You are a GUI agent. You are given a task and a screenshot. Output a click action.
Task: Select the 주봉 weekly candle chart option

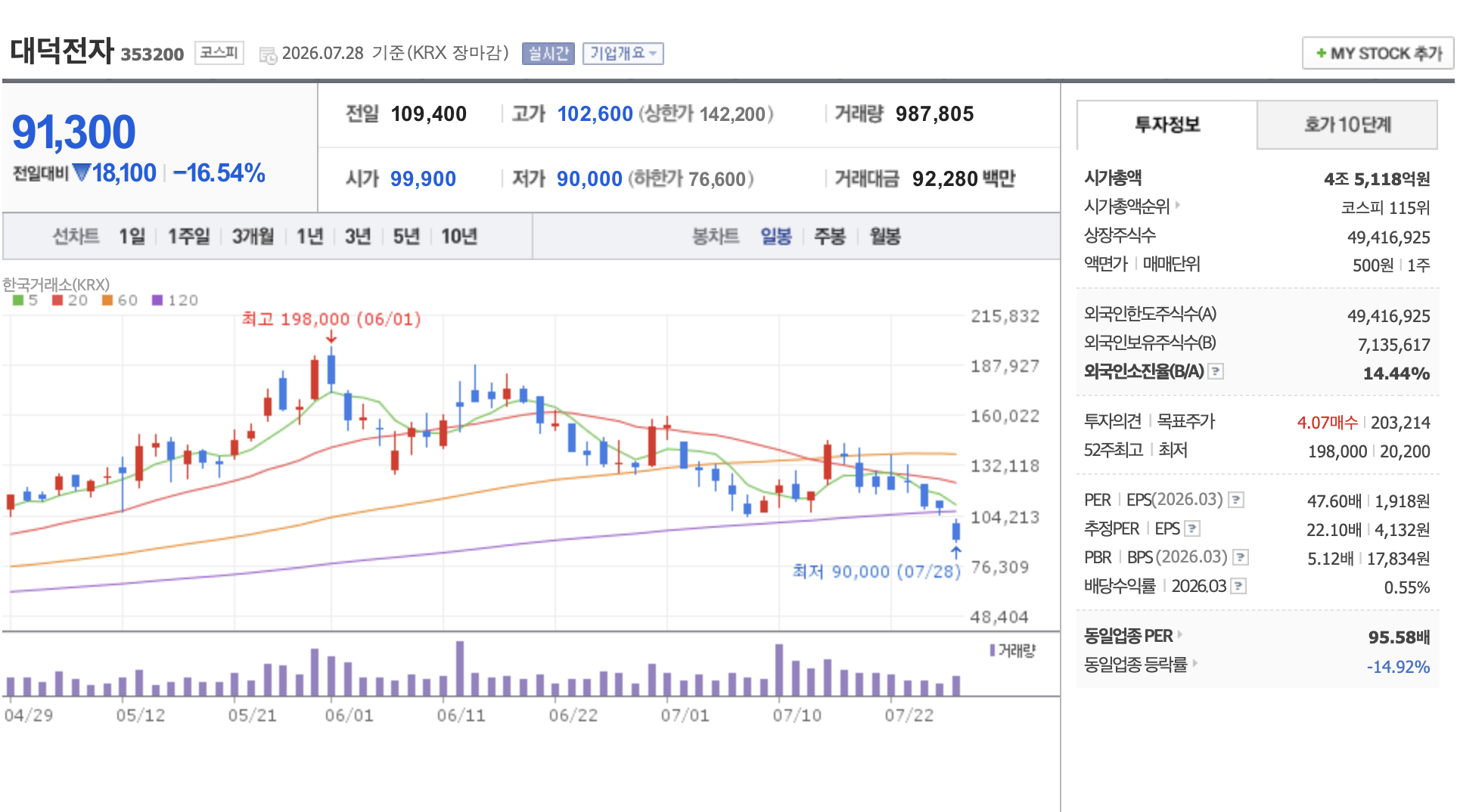pyautogui.click(x=830, y=237)
